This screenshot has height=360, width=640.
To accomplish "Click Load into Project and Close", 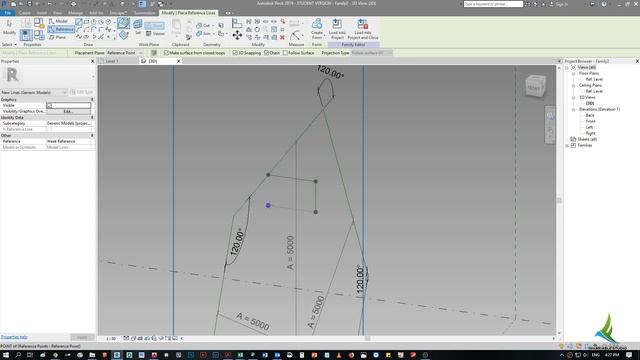I will [362, 29].
